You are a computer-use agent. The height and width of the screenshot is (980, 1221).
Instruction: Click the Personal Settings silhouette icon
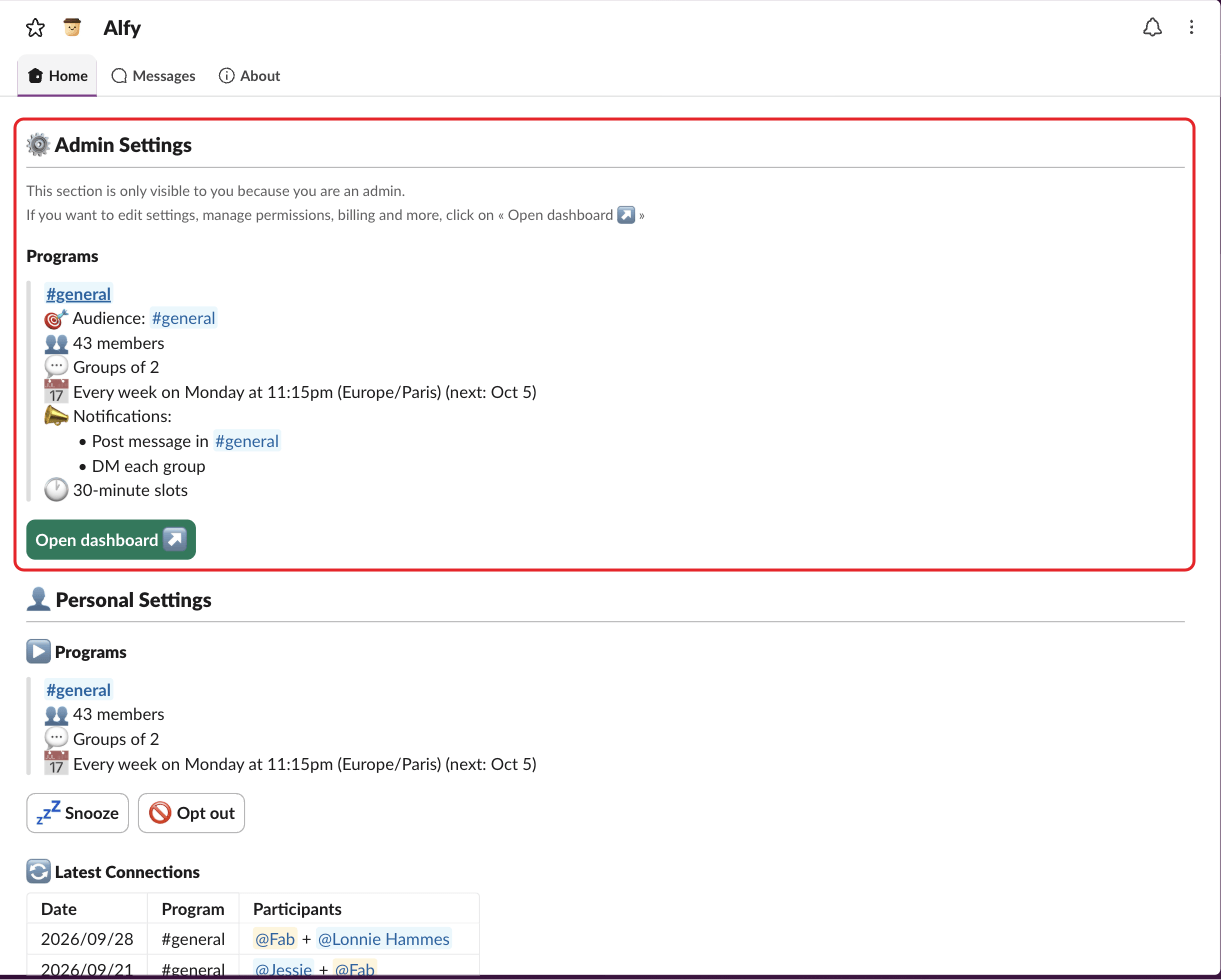point(39,600)
